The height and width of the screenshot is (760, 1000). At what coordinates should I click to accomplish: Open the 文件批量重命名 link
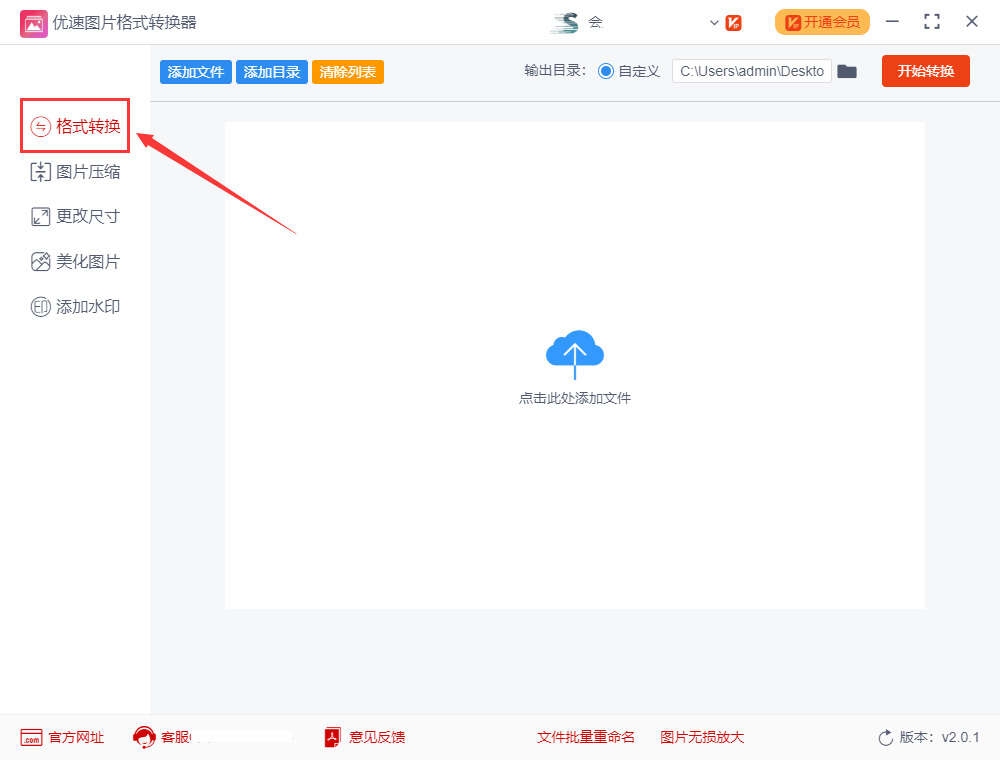click(585, 737)
